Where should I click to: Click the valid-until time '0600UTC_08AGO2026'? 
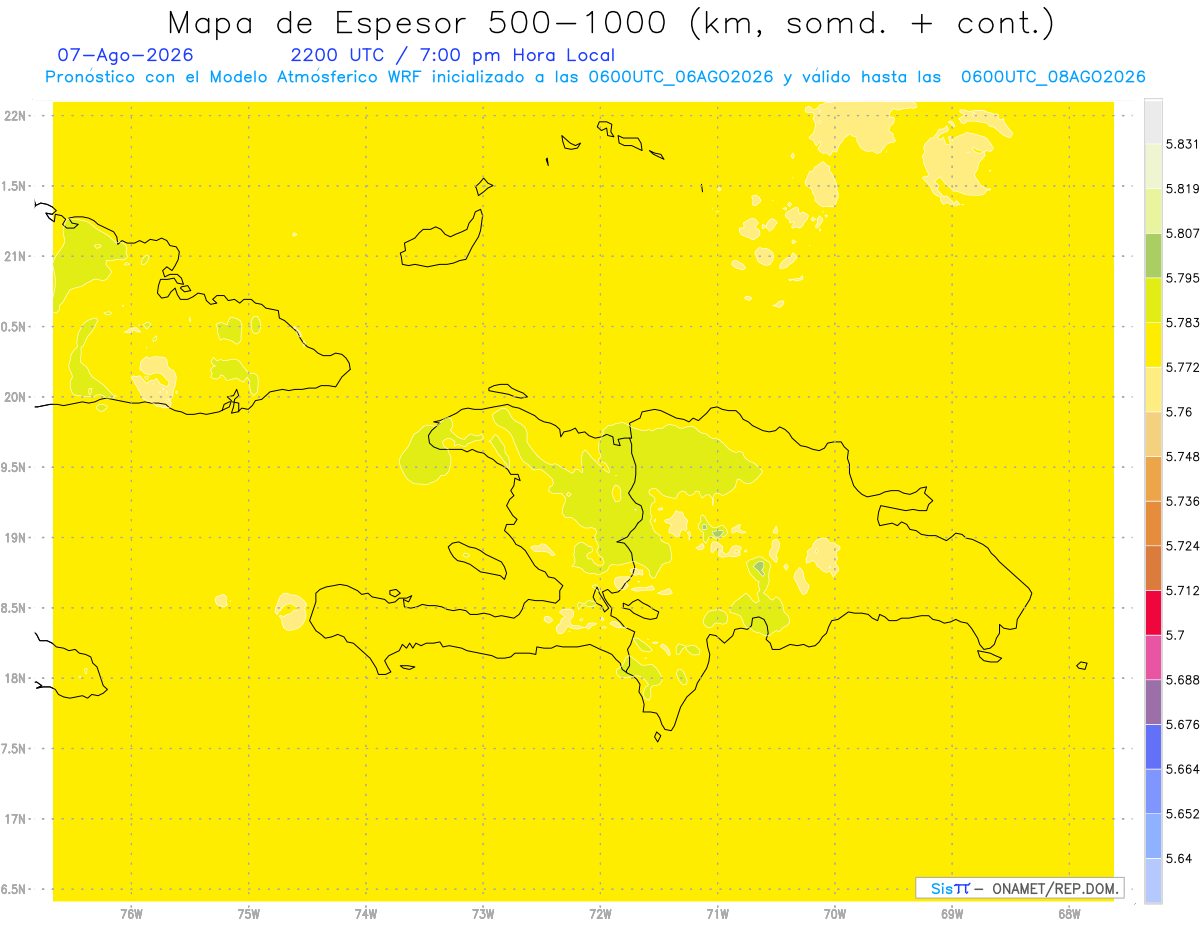pos(1053,77)
